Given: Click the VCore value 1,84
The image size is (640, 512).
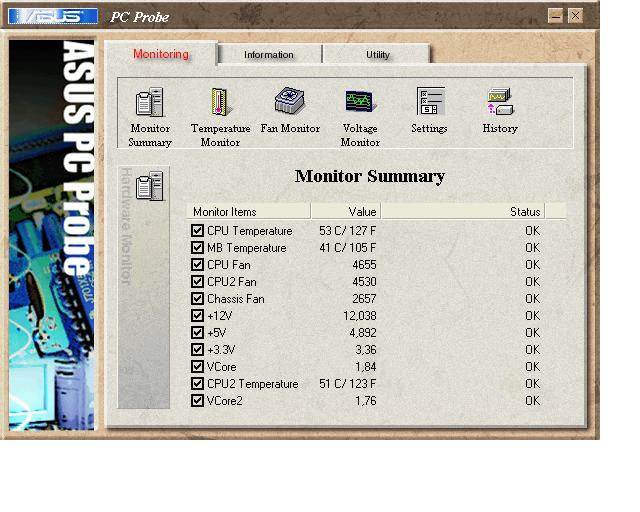Looking at the screenshot, I should pyautogui.click(x=365, y=367).
